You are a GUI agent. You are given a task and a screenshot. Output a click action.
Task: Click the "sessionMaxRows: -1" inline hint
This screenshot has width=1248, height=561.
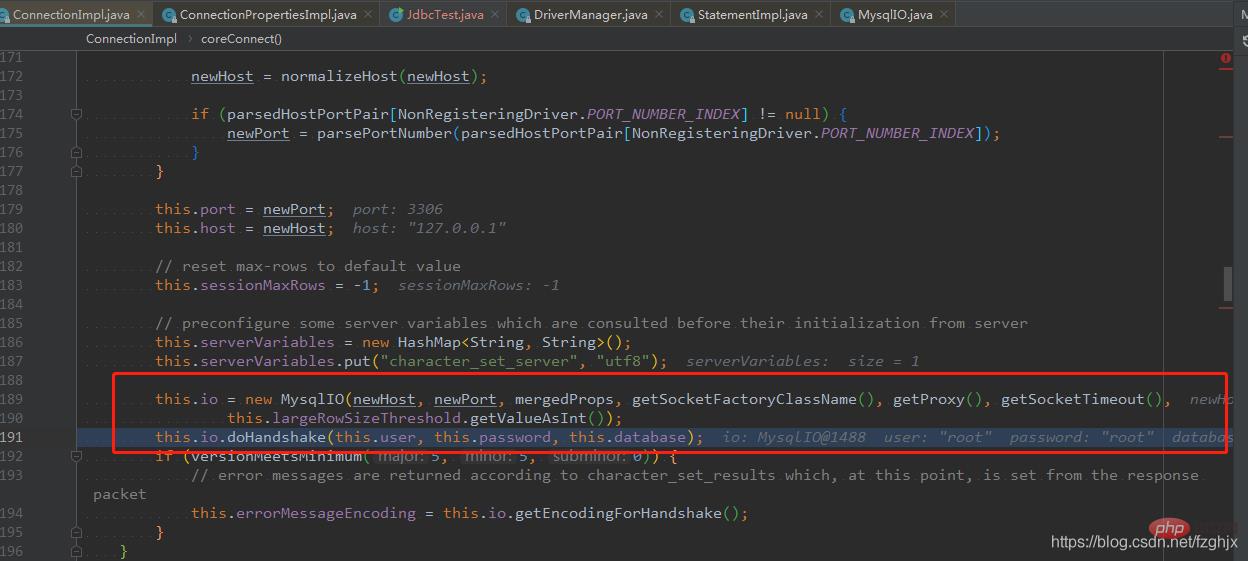tap(478, 285)
